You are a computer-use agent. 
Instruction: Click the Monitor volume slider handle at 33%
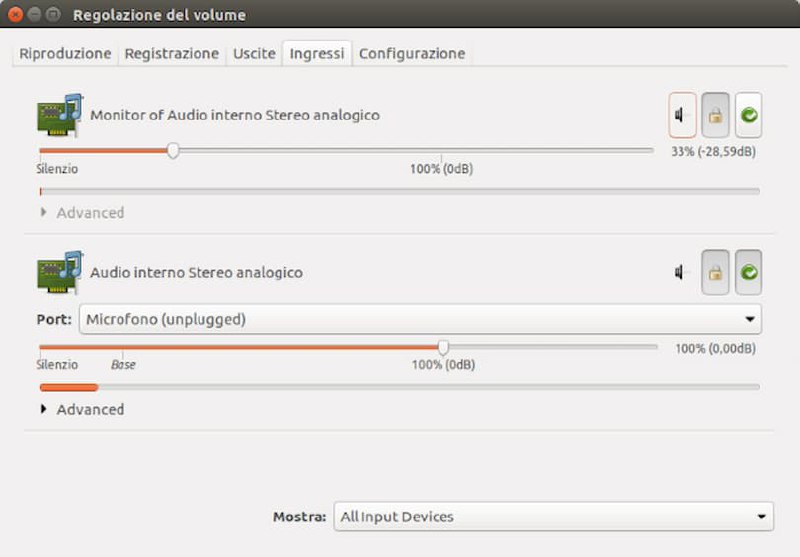click(x=173, y=150)
